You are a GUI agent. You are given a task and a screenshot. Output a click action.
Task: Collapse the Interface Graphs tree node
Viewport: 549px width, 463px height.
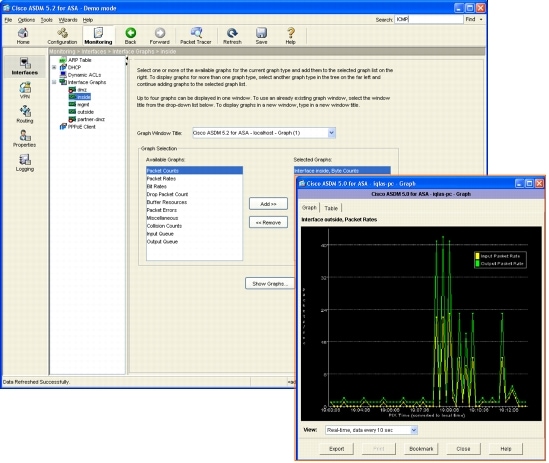[x=54, y=82]
